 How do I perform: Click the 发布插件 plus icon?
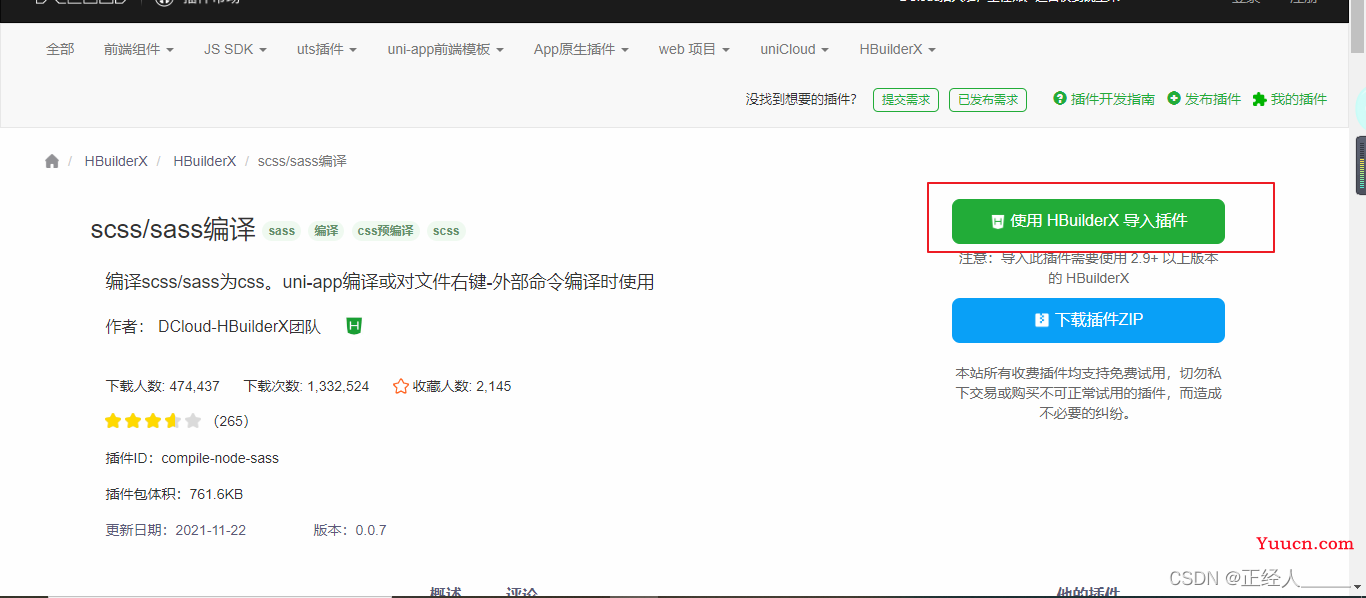coord(1174,98)
